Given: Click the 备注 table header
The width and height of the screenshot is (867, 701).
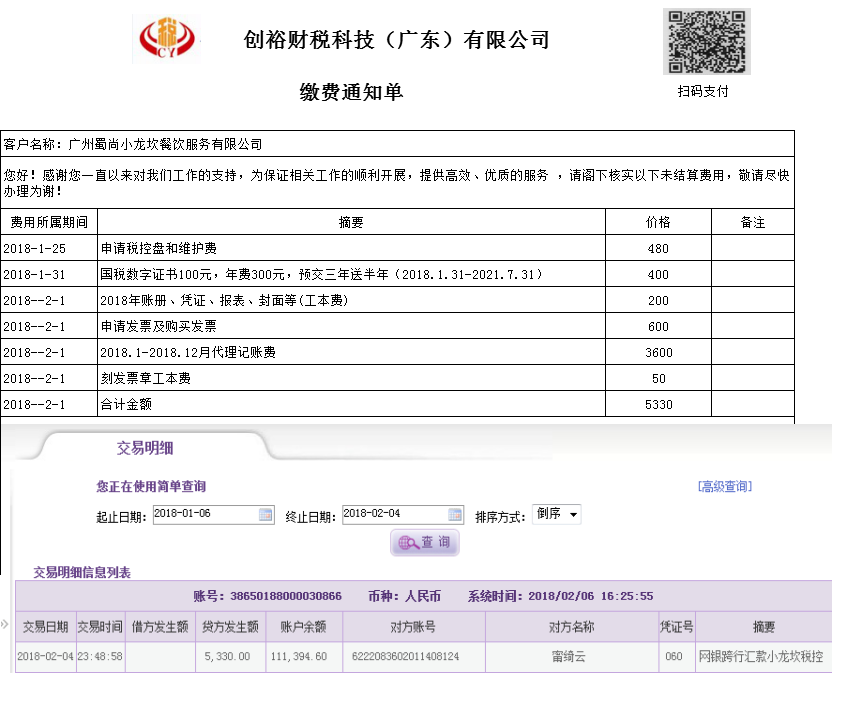Looking at the screenshot, I should pyautogui.click(x=753, y=222).
